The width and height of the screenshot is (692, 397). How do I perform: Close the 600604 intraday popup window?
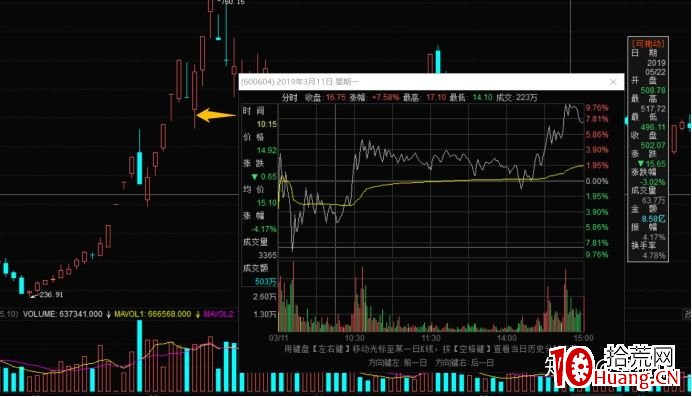click(x=613, y=82)
